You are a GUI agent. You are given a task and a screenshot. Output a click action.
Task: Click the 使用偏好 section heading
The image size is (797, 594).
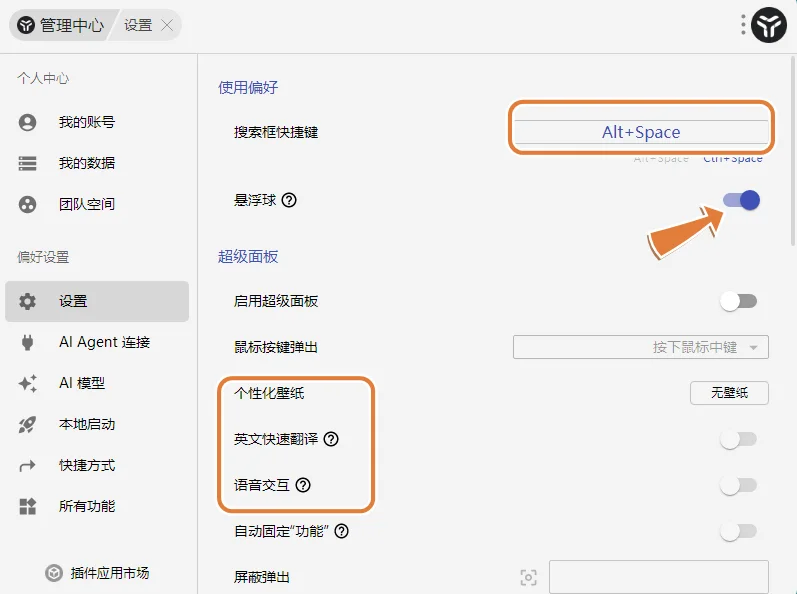248,87
